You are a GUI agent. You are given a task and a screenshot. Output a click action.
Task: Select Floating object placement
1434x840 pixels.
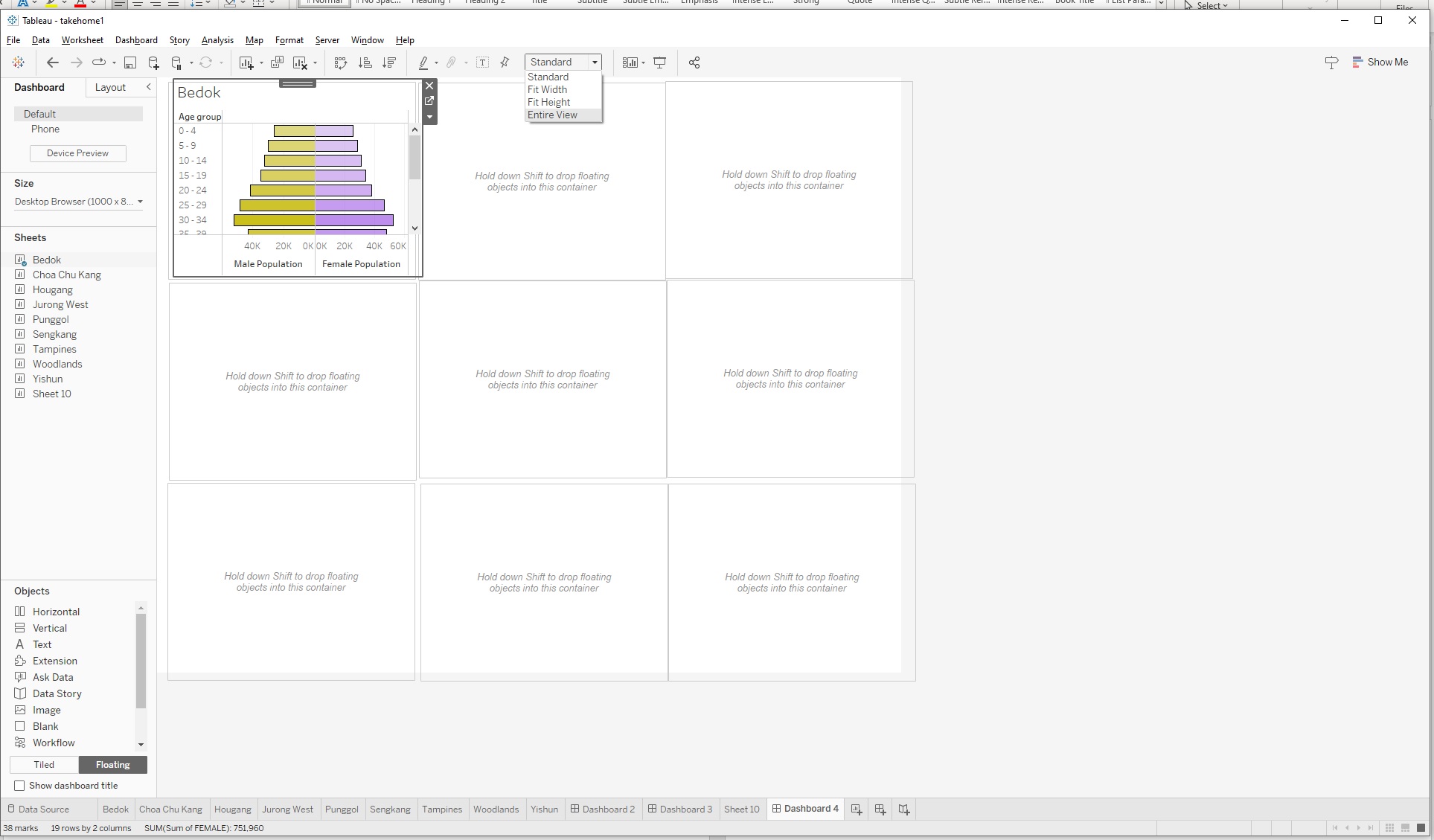point(112,765)
